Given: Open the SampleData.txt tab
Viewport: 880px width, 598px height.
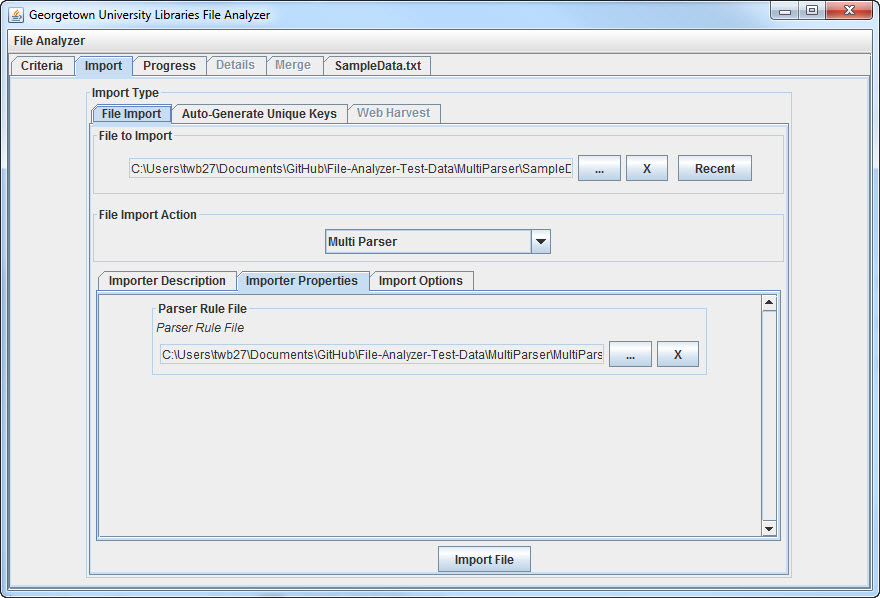Looking at the screenshot, I should coord(377,66).
